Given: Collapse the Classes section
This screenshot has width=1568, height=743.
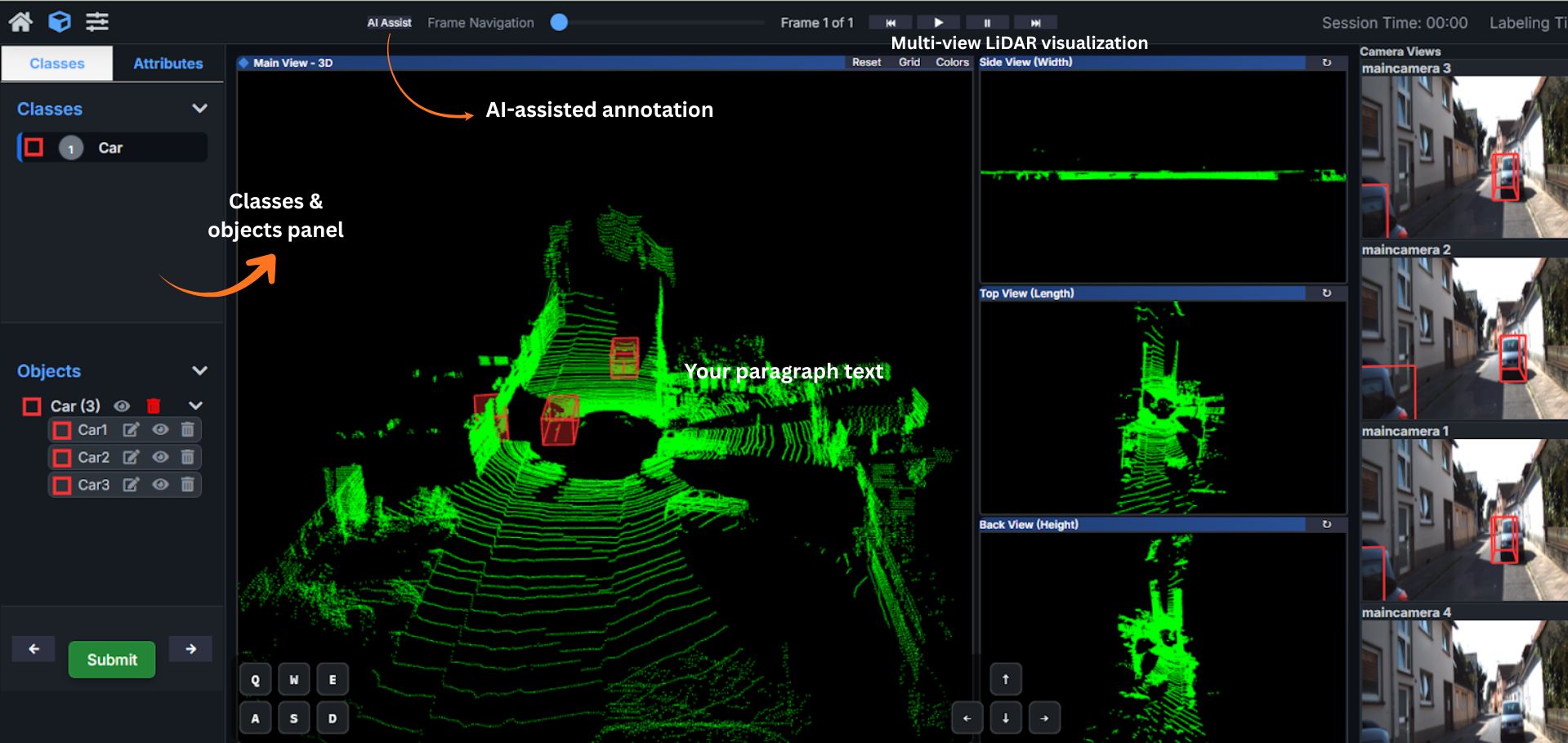Looking at the screenshot, I should coord(199,109).
